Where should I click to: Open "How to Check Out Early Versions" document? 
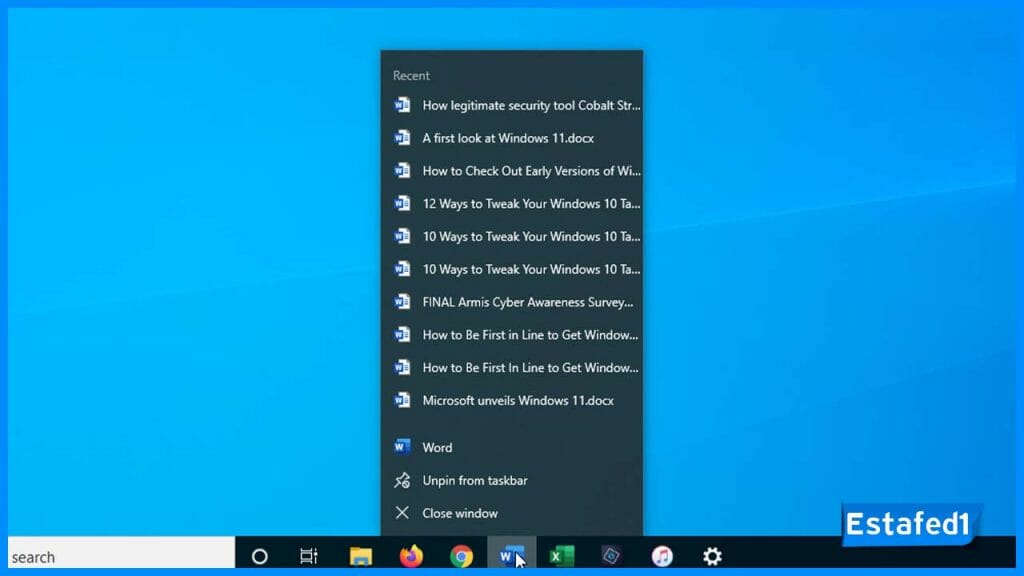pyautogui.click(x=530, y=171)
